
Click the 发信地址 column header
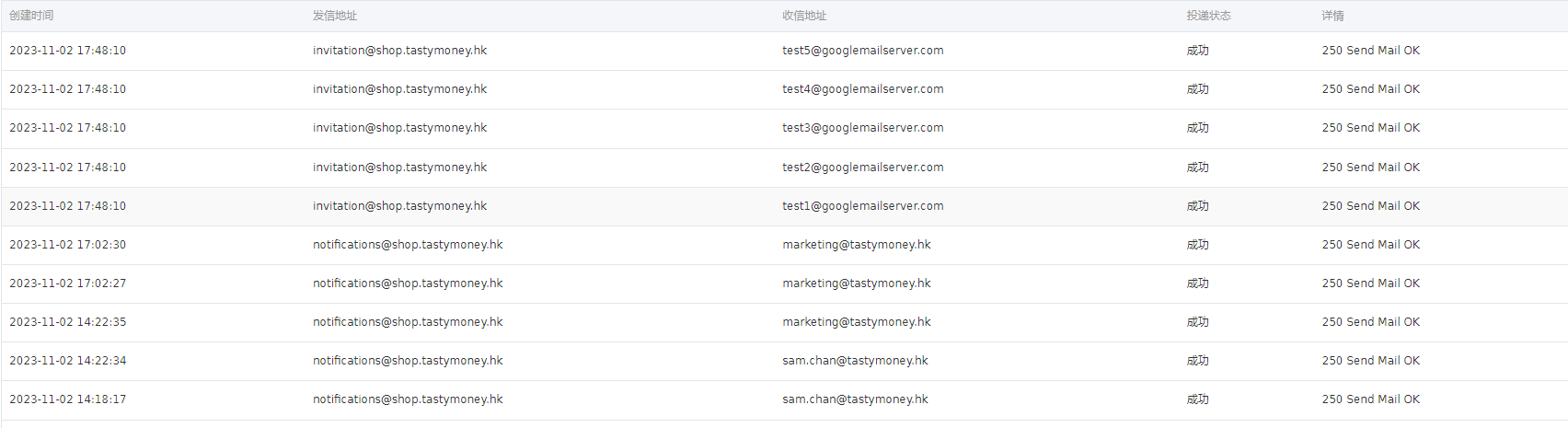pyautogui.click(x=335, y=16)
